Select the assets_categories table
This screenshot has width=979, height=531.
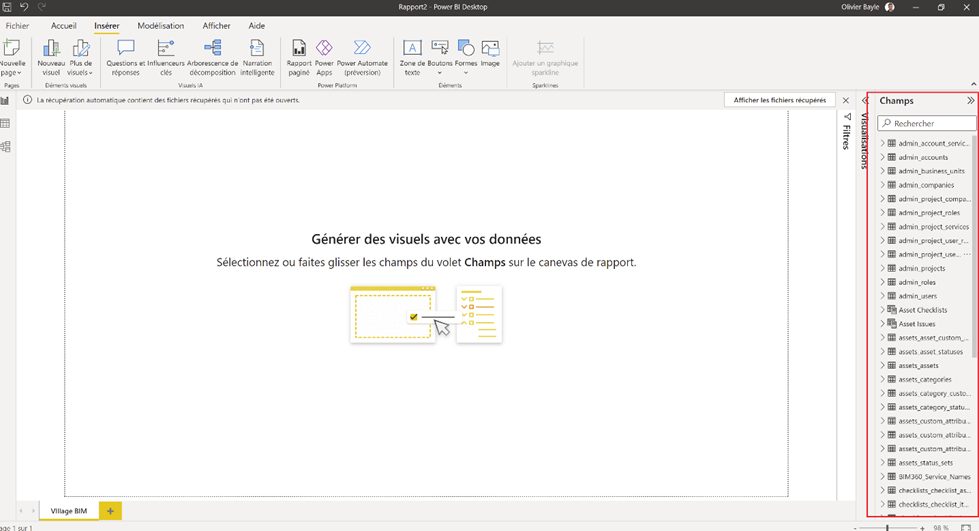[x=925, y=379]
